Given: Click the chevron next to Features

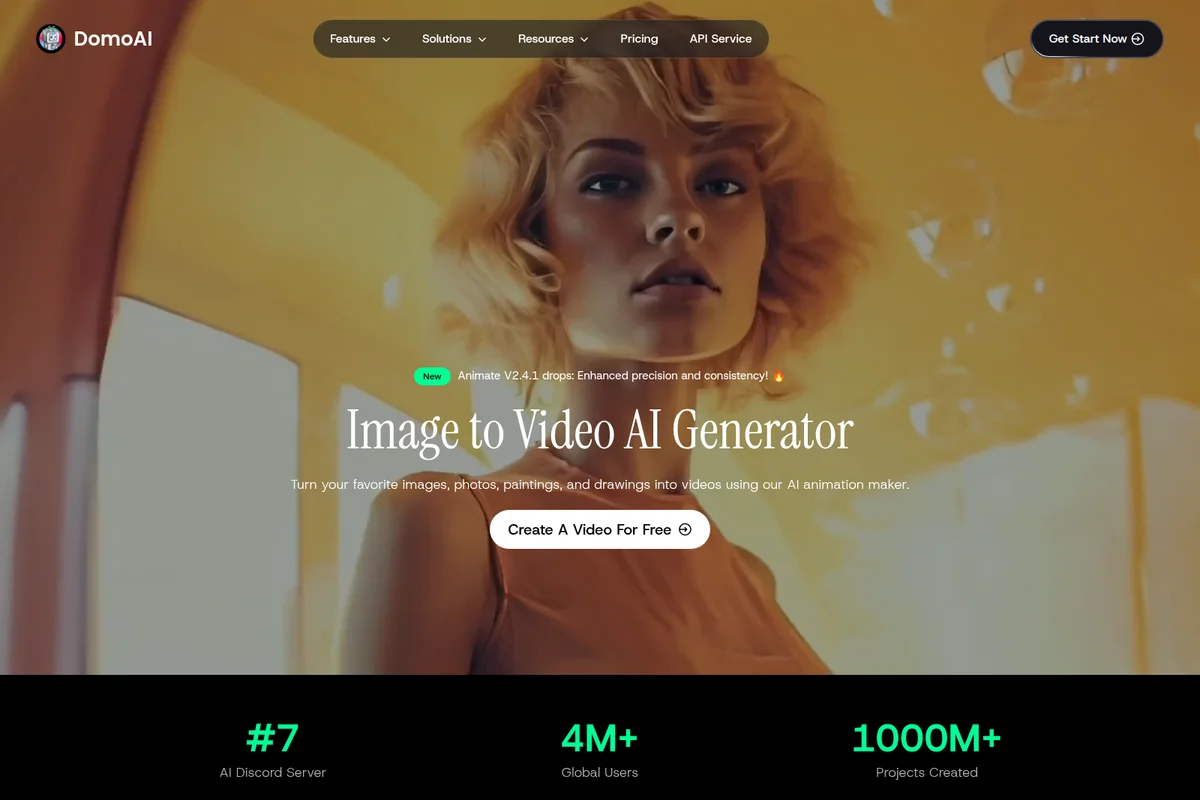Looking at the screenshot, I should coord(386,39).
